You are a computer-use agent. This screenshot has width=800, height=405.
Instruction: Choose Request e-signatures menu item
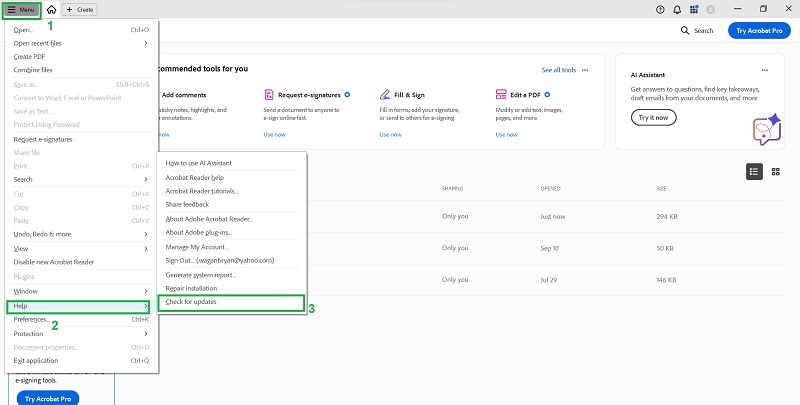point(82,139)
